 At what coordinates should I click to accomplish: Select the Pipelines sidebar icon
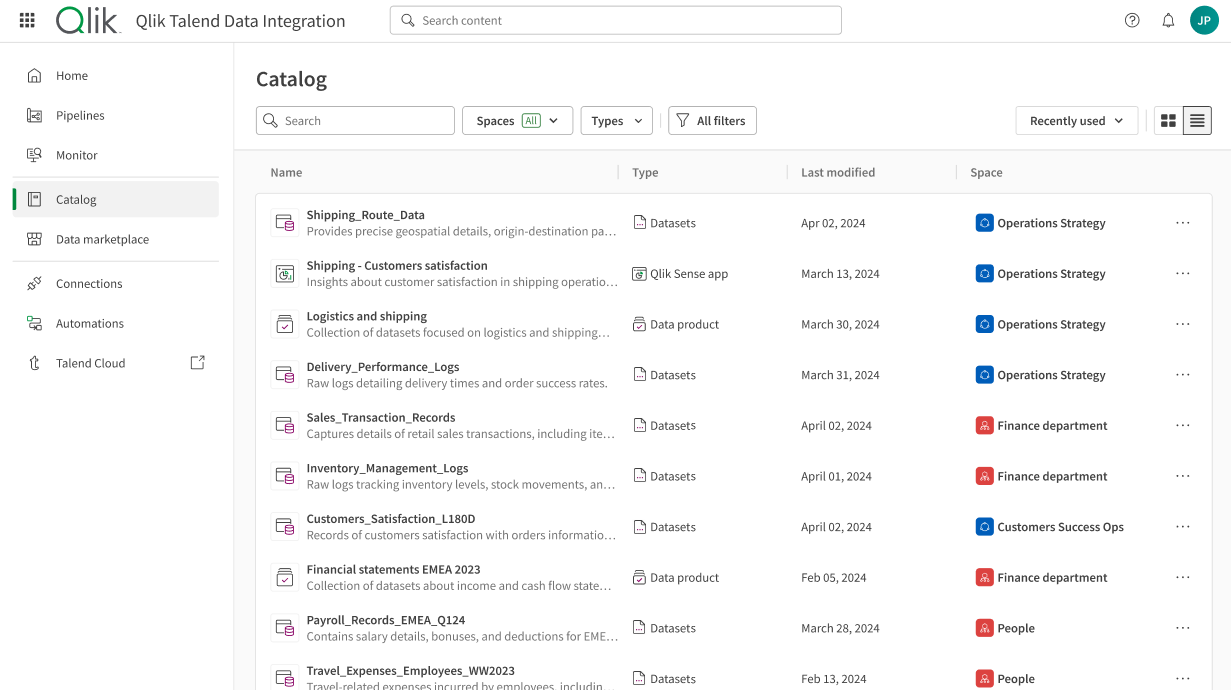(x=36, y=115)
